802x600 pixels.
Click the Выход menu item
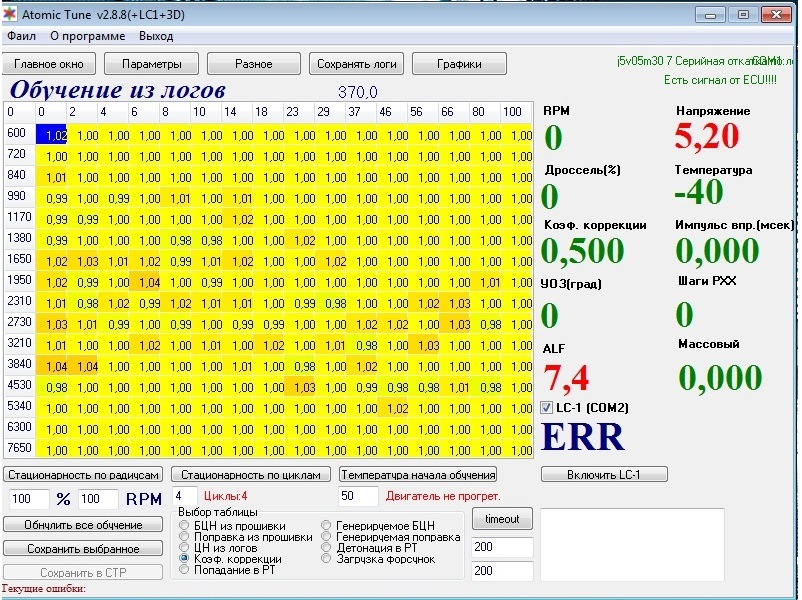pos(156,36)
